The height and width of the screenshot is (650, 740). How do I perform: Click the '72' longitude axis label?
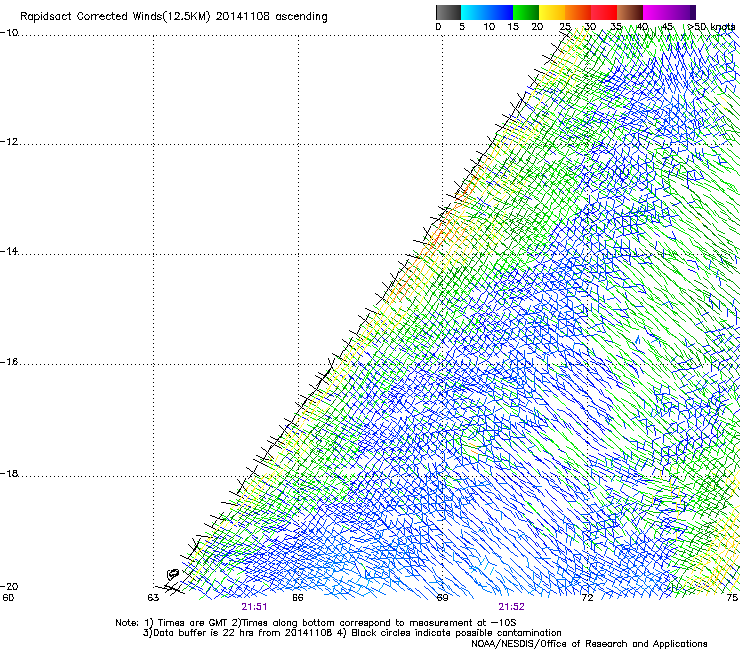(587, 598)
